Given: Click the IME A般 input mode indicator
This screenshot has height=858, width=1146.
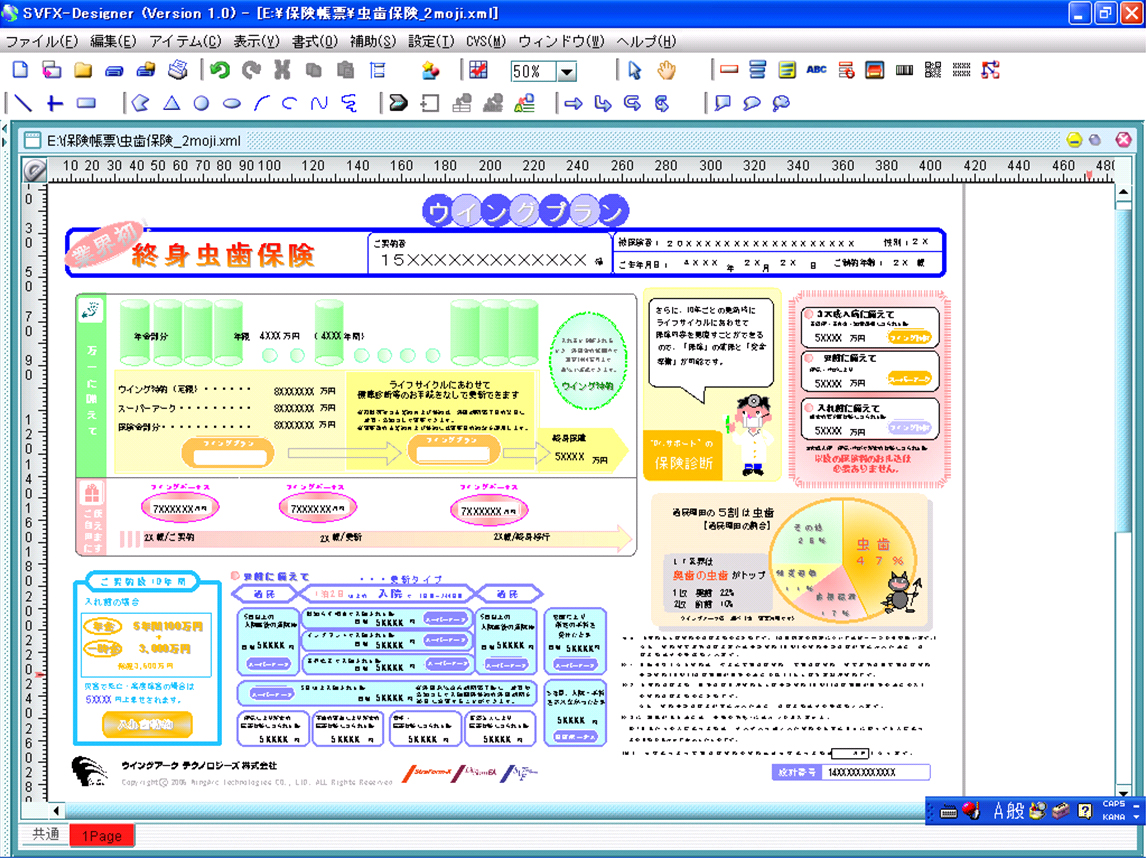Looking at the screenshot, I should pyautogui.click(x=1009, y=810).
